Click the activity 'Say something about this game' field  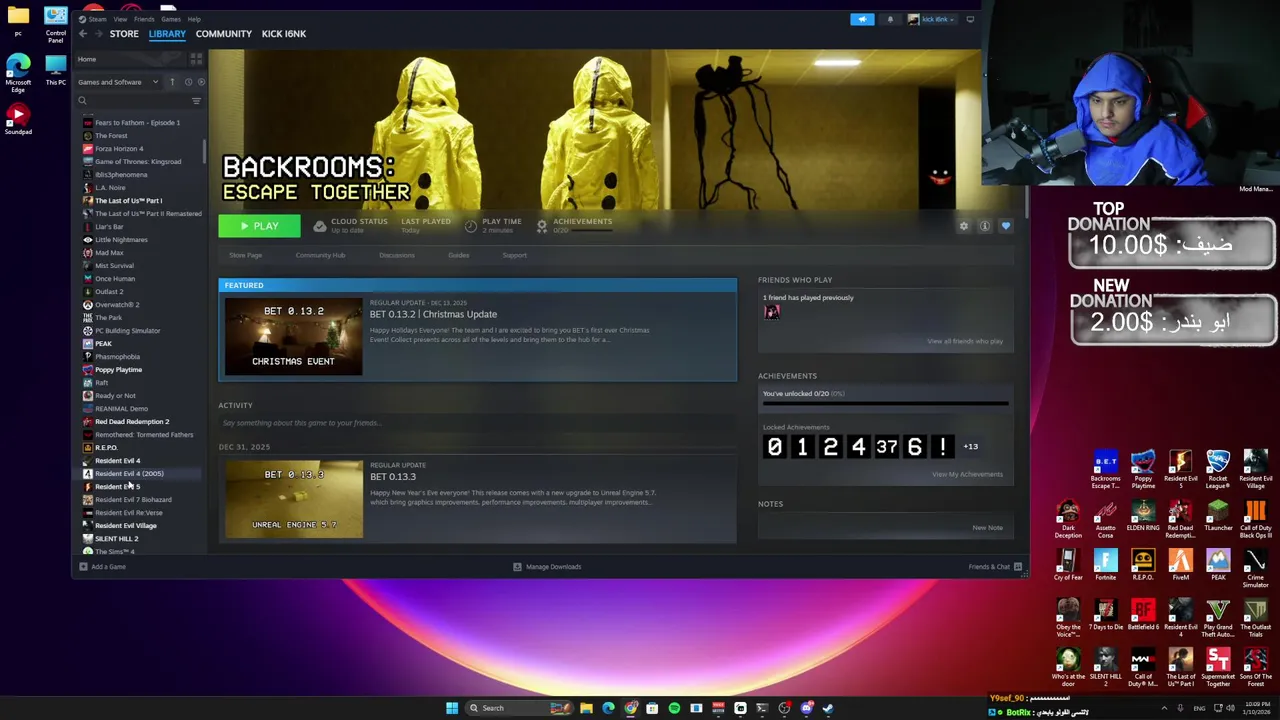coord(477,423)
